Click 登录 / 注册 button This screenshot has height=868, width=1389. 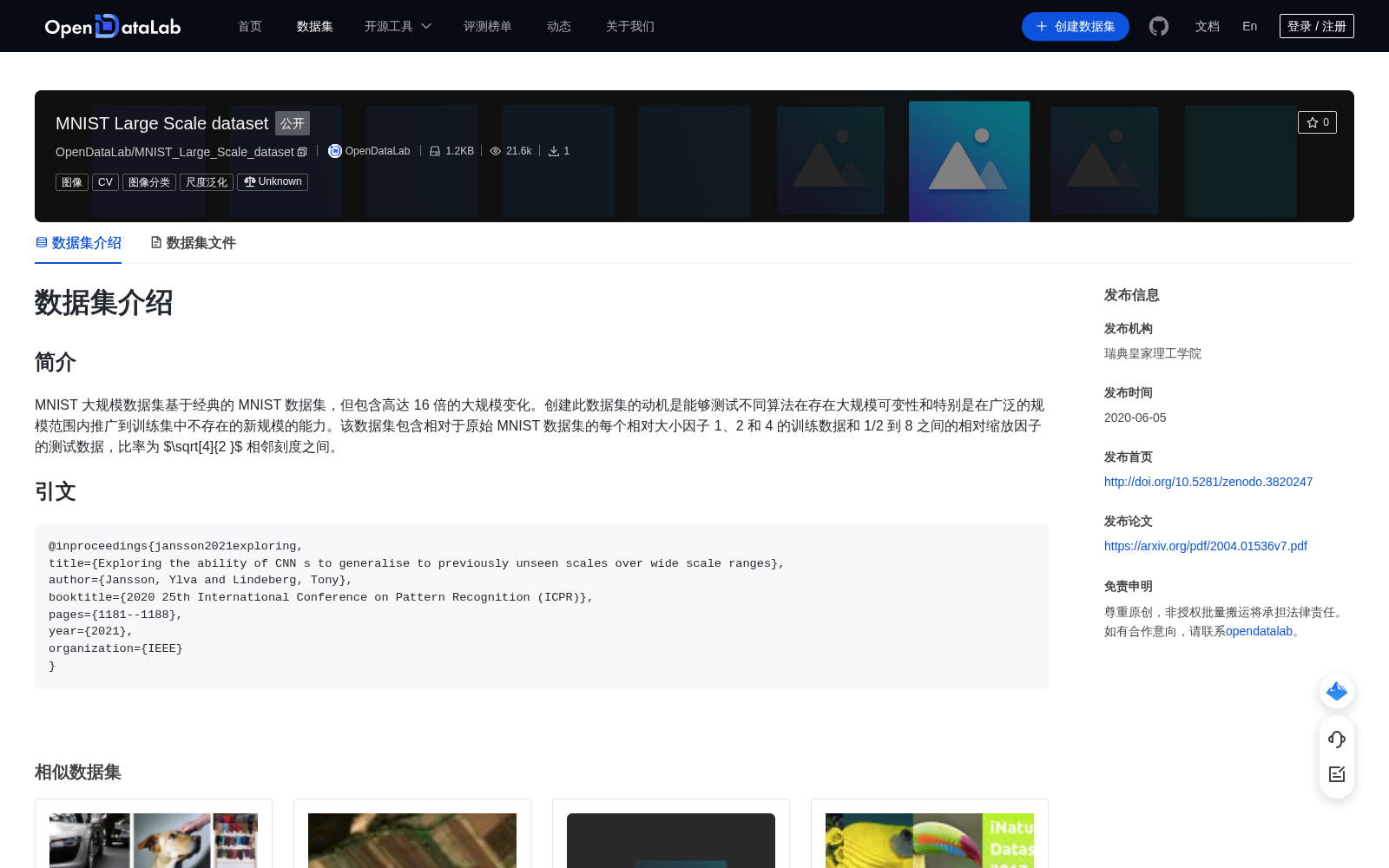[1317, 26]
